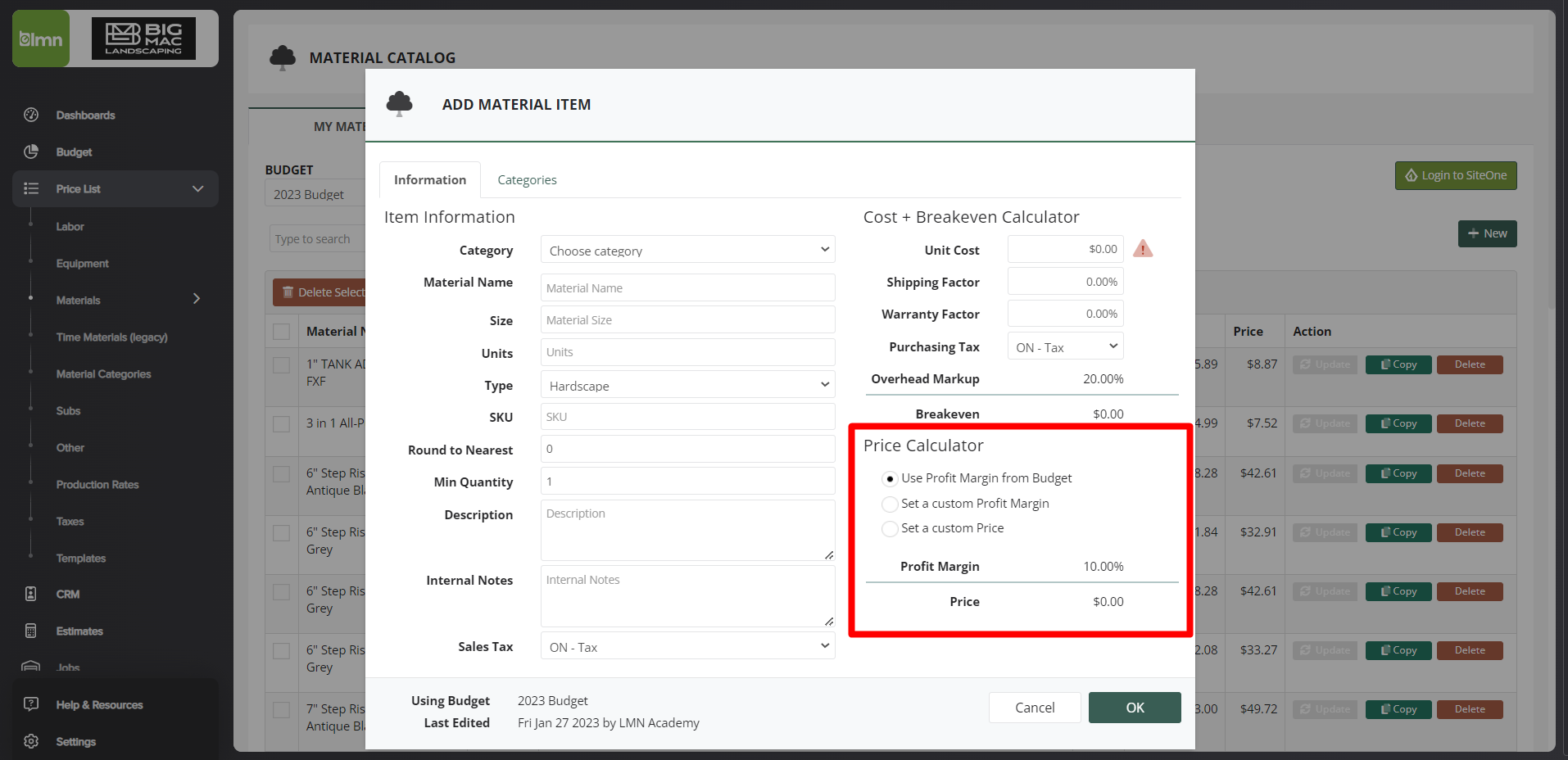Select Set a custom Profit Margin
This screenshot has width=1568, height=760.
tap(890, 504)
